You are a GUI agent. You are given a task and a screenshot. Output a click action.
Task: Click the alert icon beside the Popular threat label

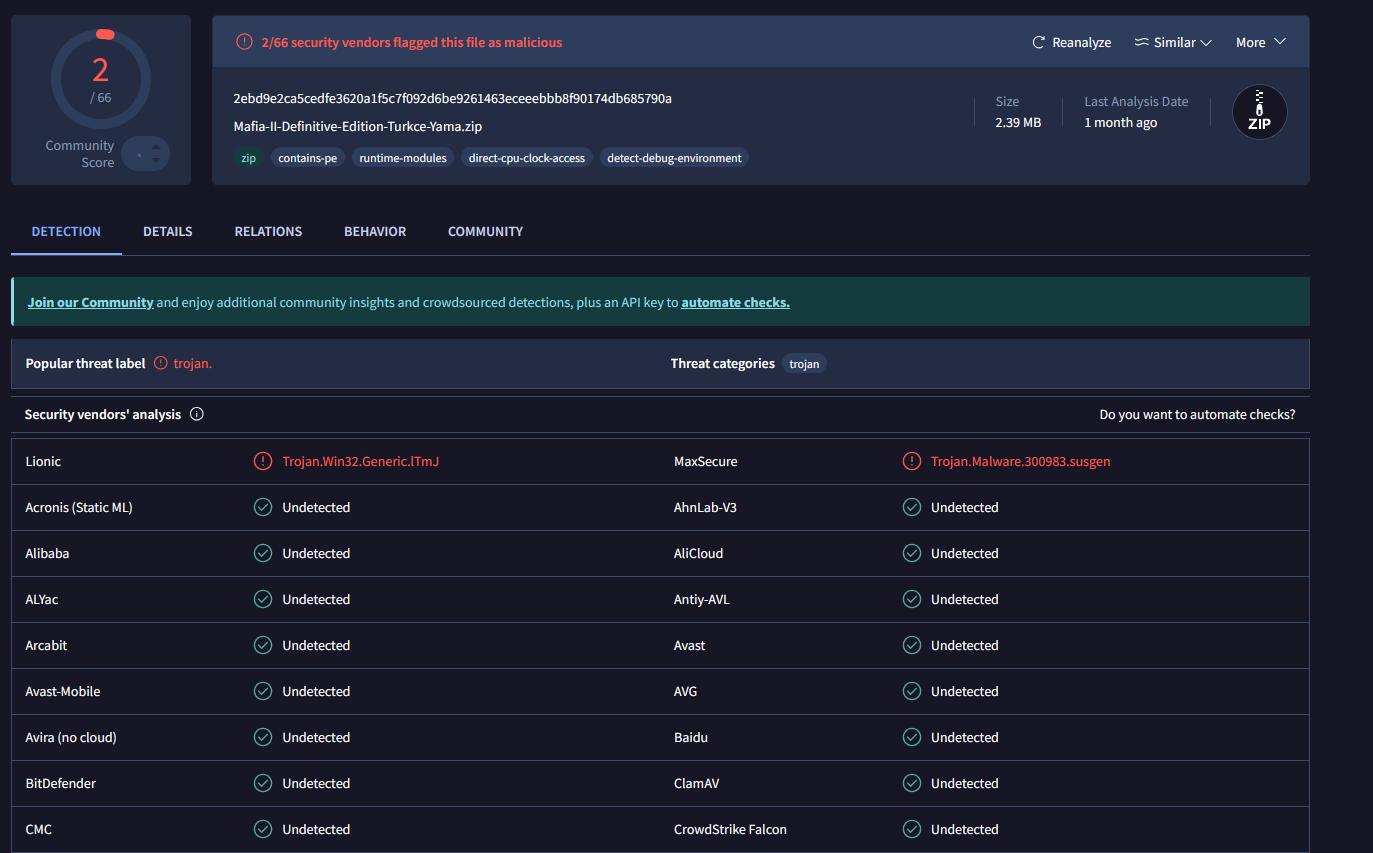click(x=161, y=364)
